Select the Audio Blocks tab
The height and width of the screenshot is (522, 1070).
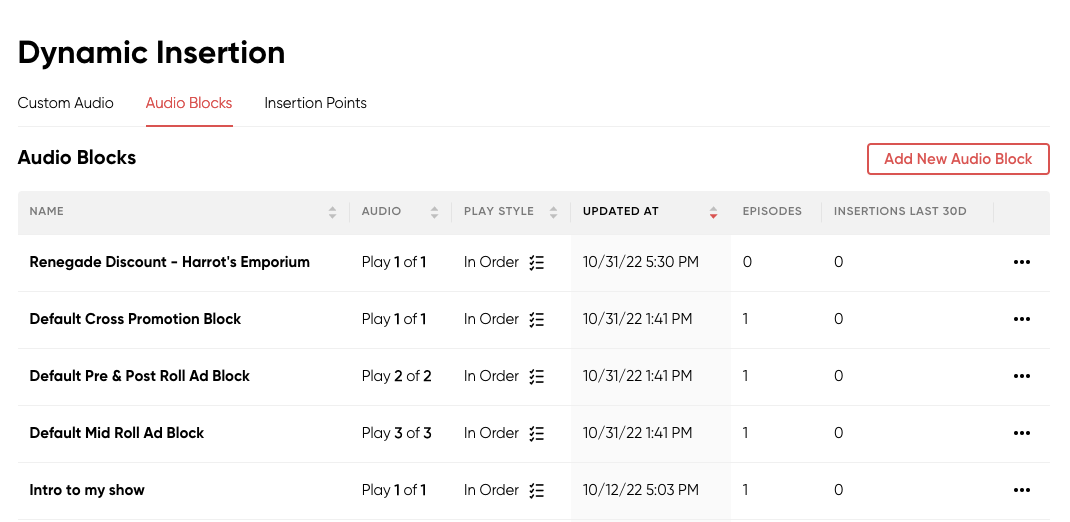coord(189,103)
